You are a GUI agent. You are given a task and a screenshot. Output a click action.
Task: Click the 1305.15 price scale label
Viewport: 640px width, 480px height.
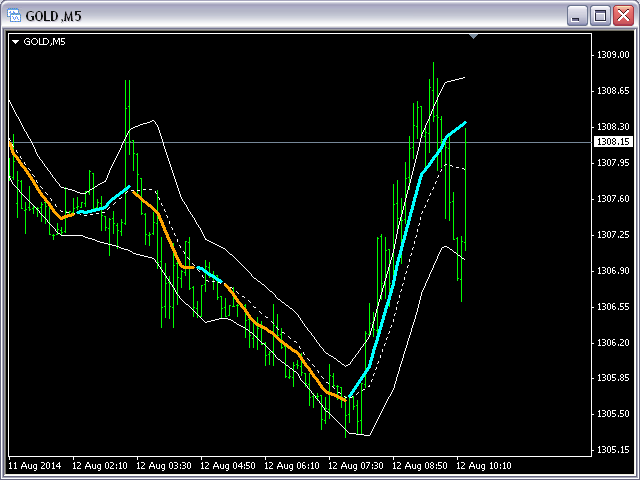[613, 450]
